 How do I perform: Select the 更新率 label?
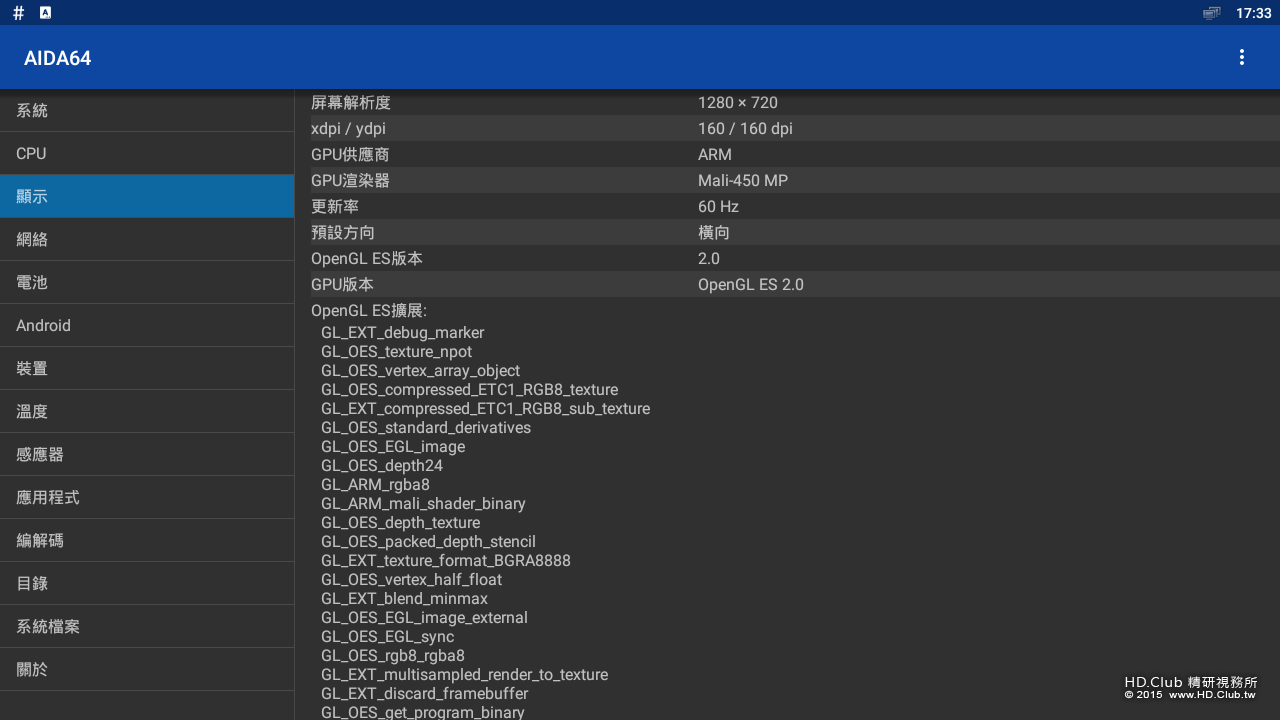pyautogui.click(x=335, y=206)
